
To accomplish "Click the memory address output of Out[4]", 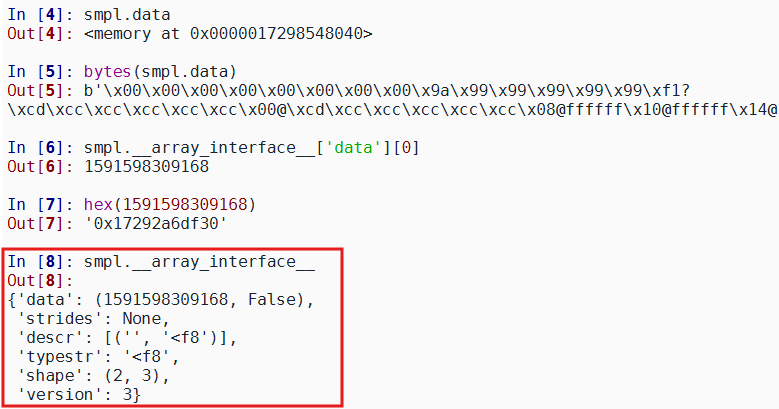I will [228, 33].
